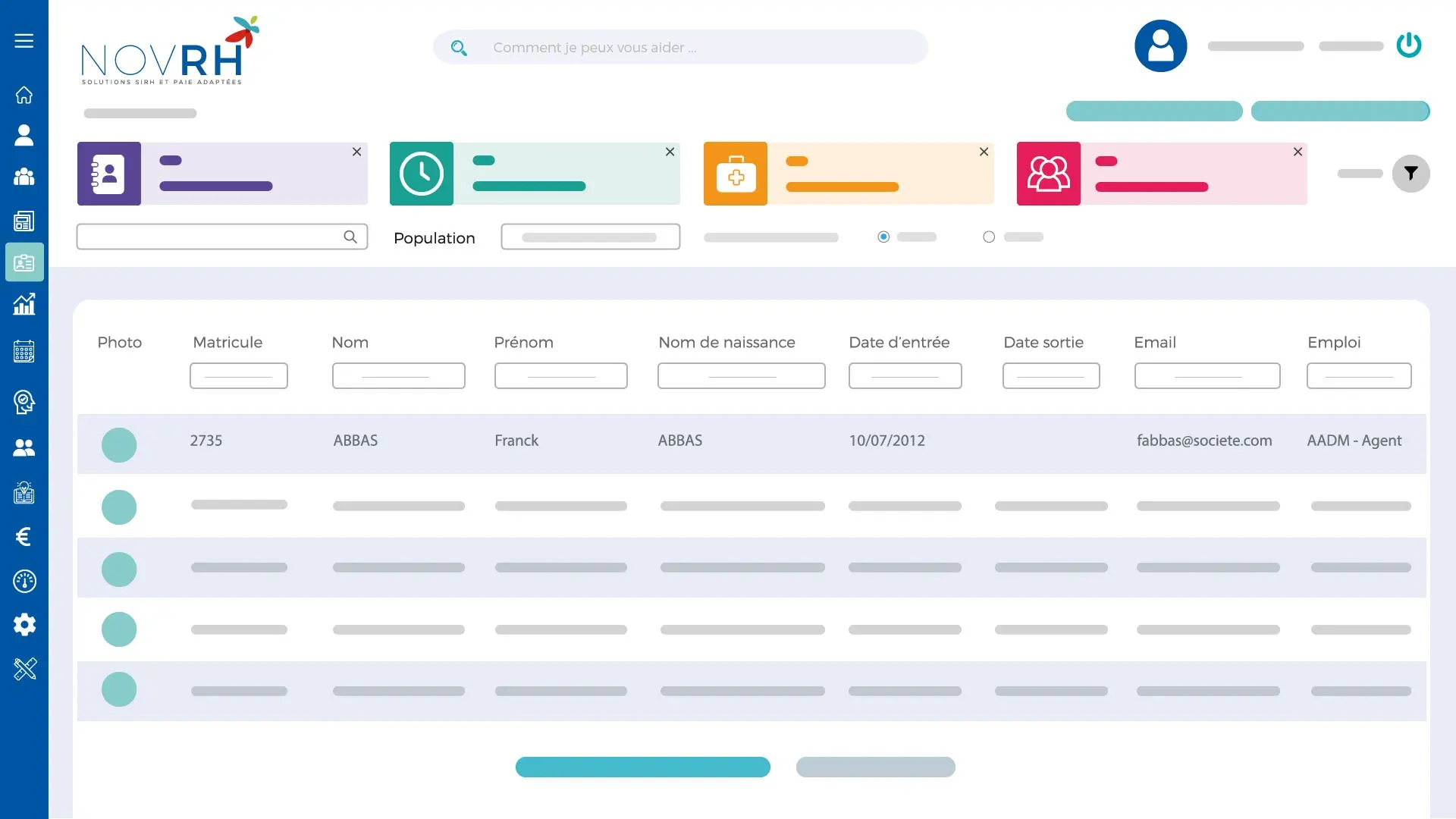Open settings gear icon in sidebar
Viewport: 1456px width, 819px height.
pyautogui.click(x=24, y=625)
